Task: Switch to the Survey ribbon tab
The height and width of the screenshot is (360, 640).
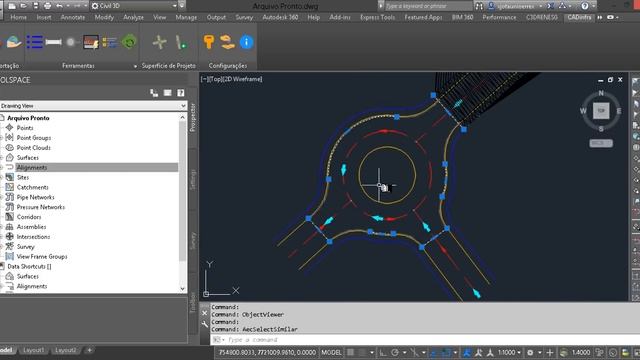Action: (x=244, y=17)
